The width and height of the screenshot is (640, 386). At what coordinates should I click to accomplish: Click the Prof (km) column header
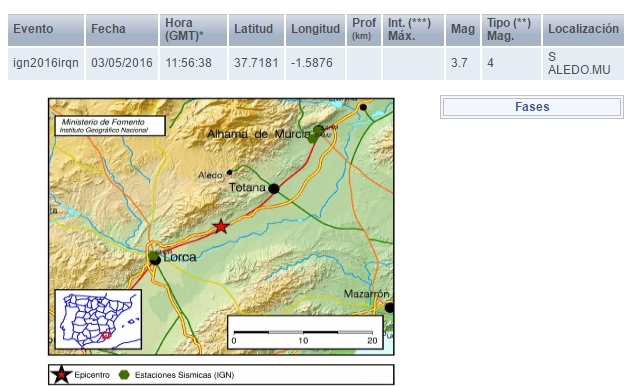click(364, 29)
